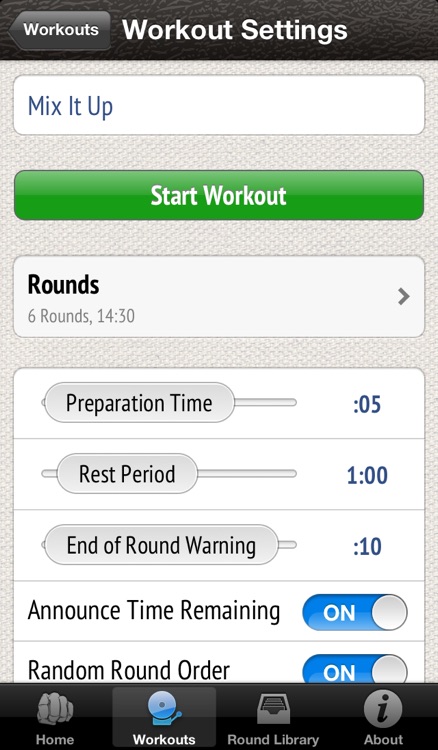
Task: Start the workout with the green button
Action: [x=219, y=195]
